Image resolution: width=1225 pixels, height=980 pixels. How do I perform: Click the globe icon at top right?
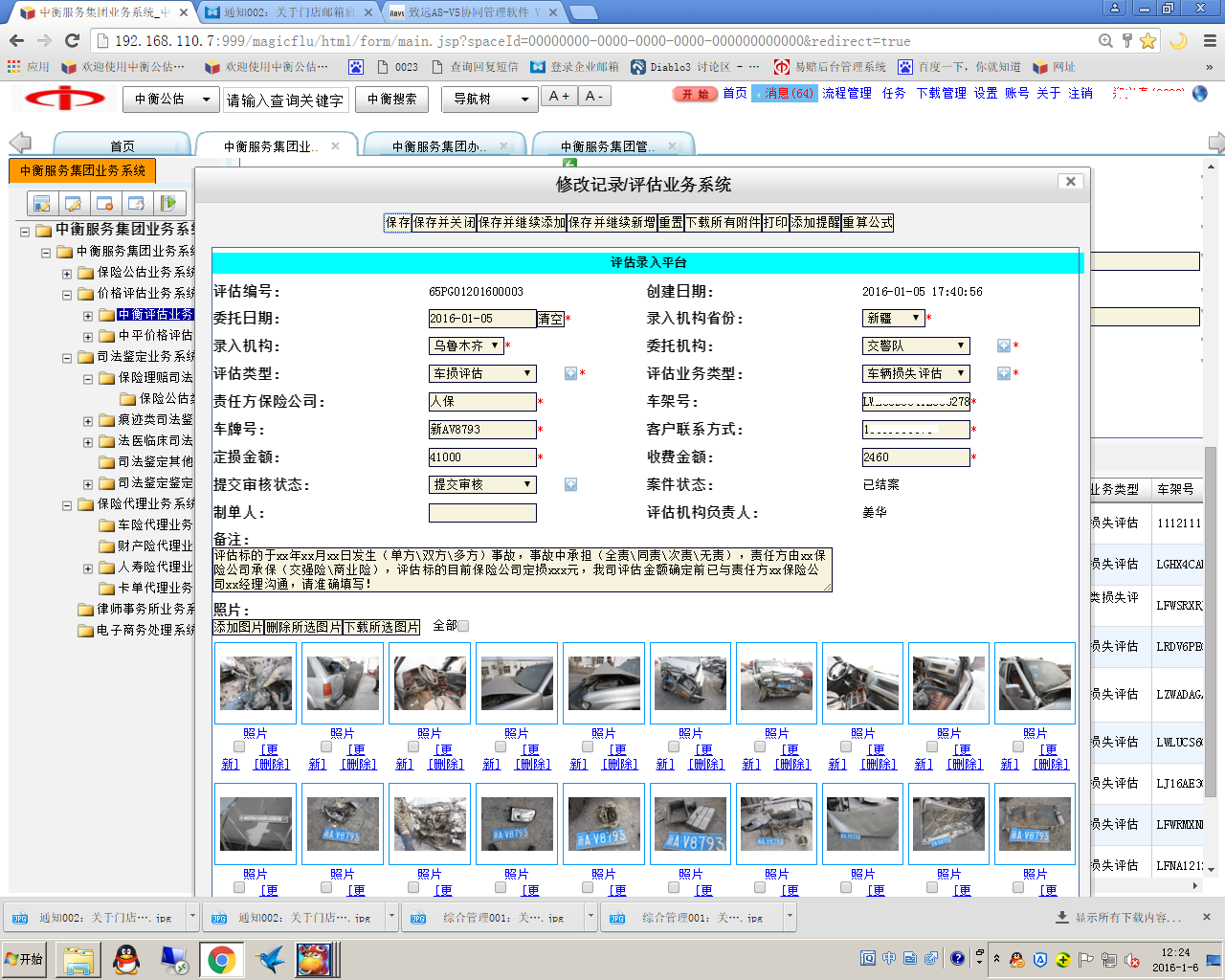(1199, 94)
